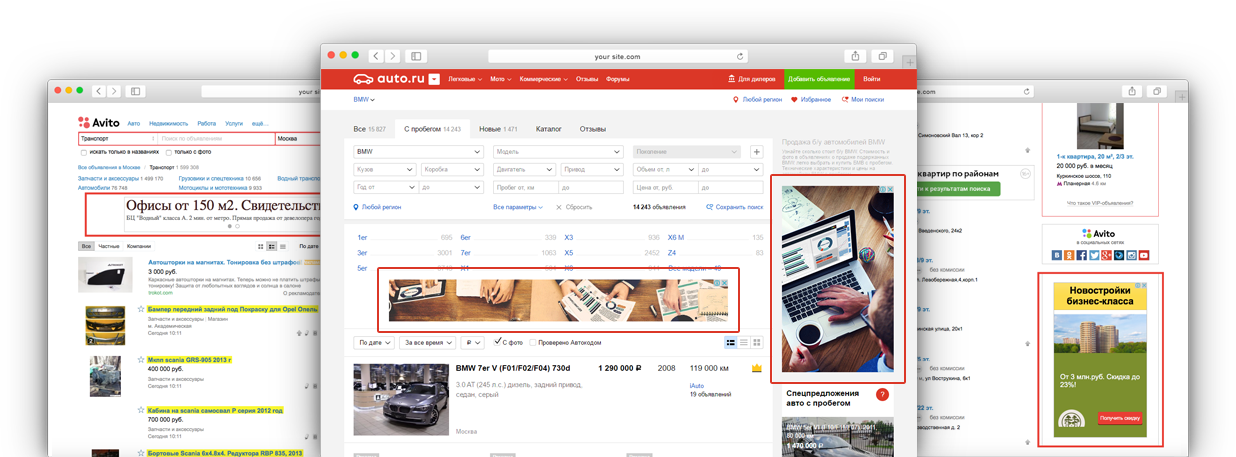
Task: Show tab overview in front Safari window
Action: 884,56
